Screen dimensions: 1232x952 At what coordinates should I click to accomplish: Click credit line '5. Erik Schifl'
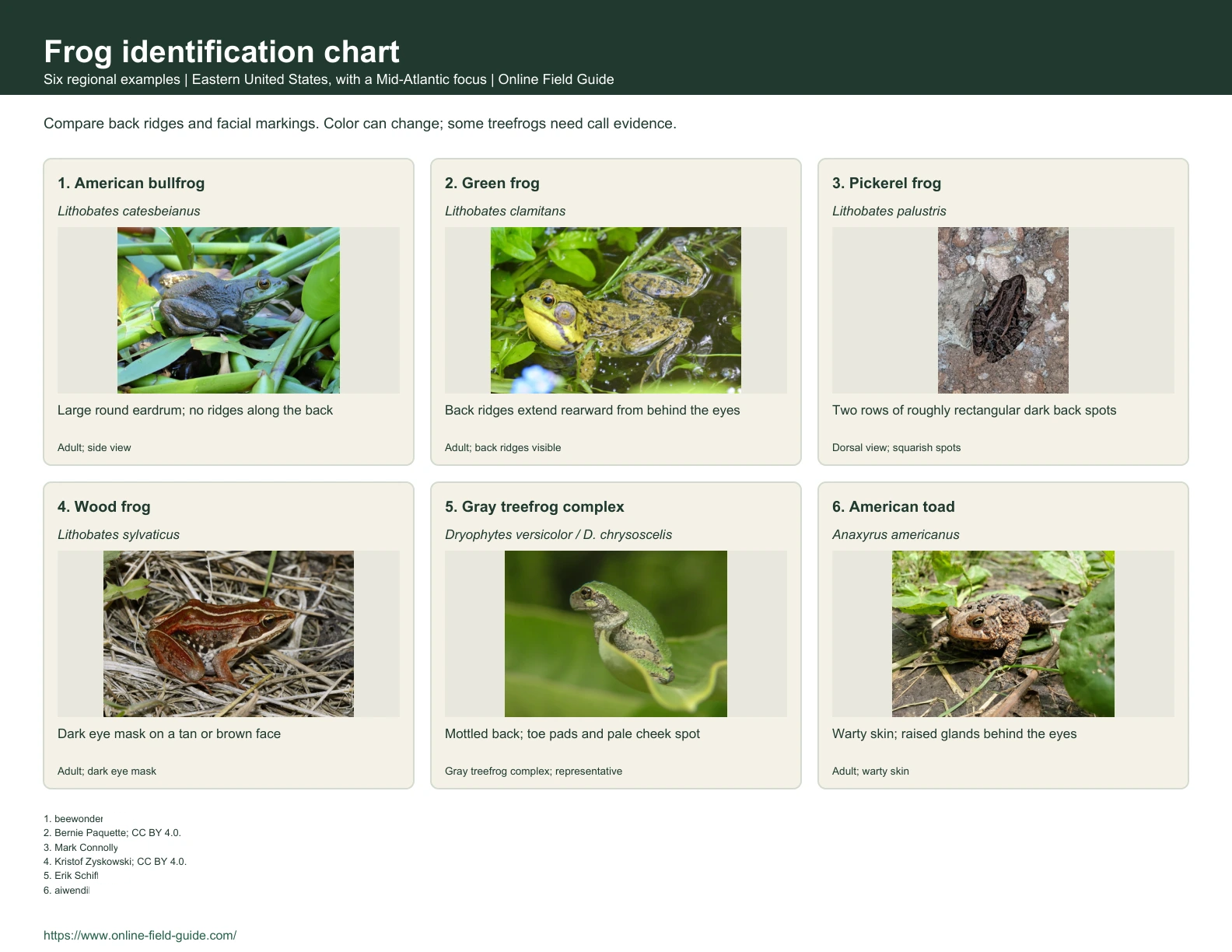click(x=71, y=876)
